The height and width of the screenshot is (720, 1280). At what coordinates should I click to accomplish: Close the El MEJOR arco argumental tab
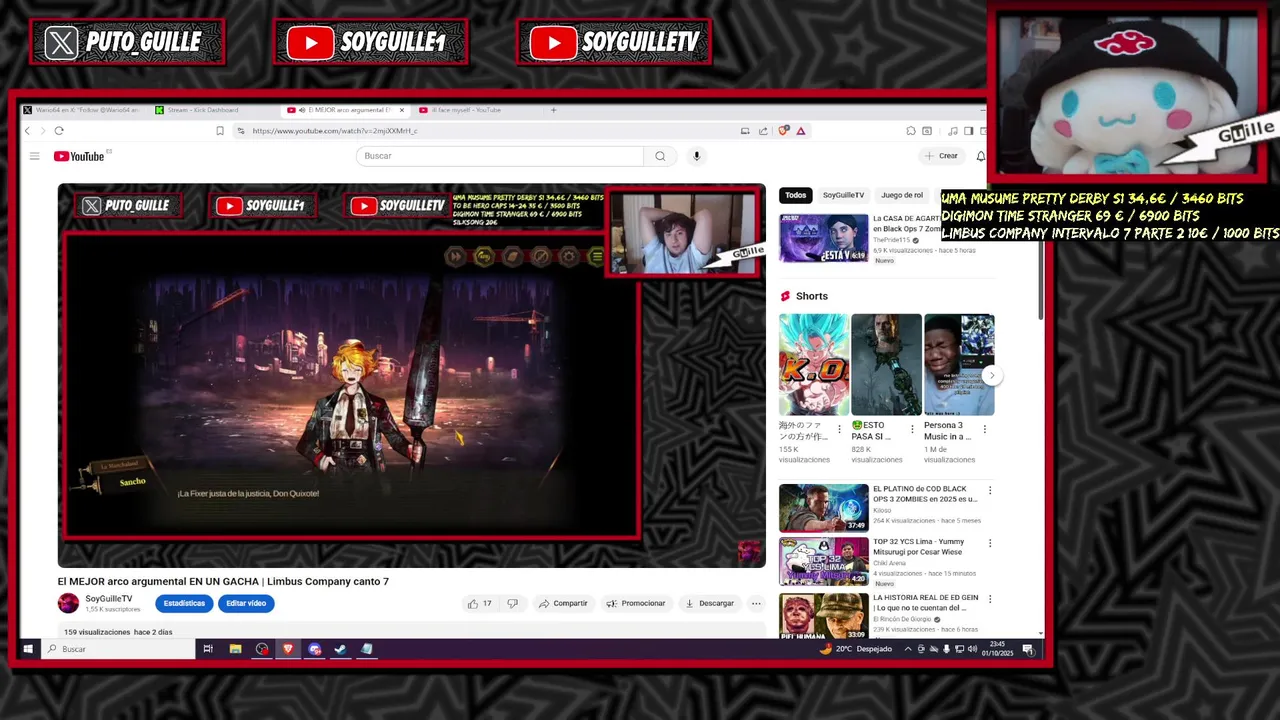click(402, 110)
